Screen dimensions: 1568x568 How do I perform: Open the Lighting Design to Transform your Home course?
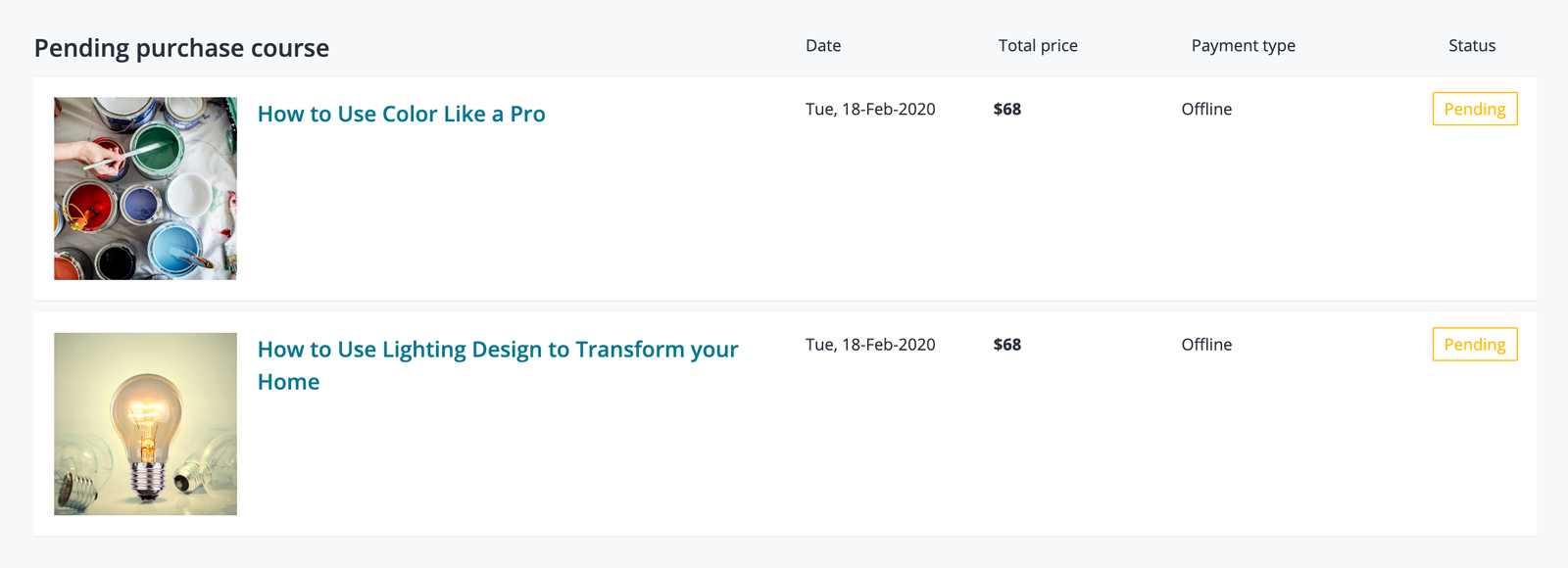tap(497, 351)
